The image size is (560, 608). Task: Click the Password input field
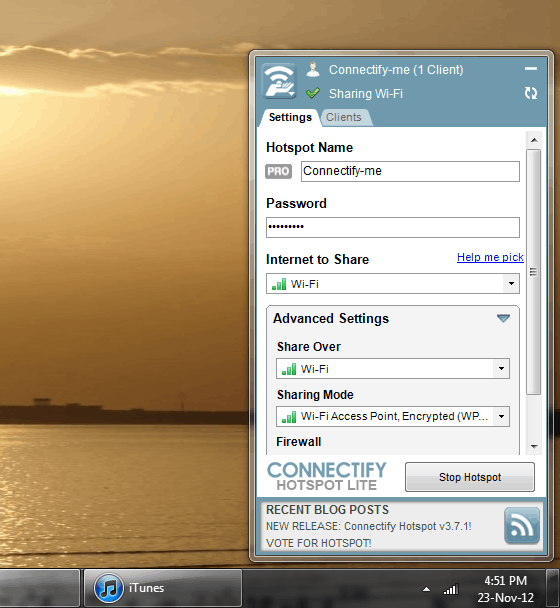click(392, 227)
